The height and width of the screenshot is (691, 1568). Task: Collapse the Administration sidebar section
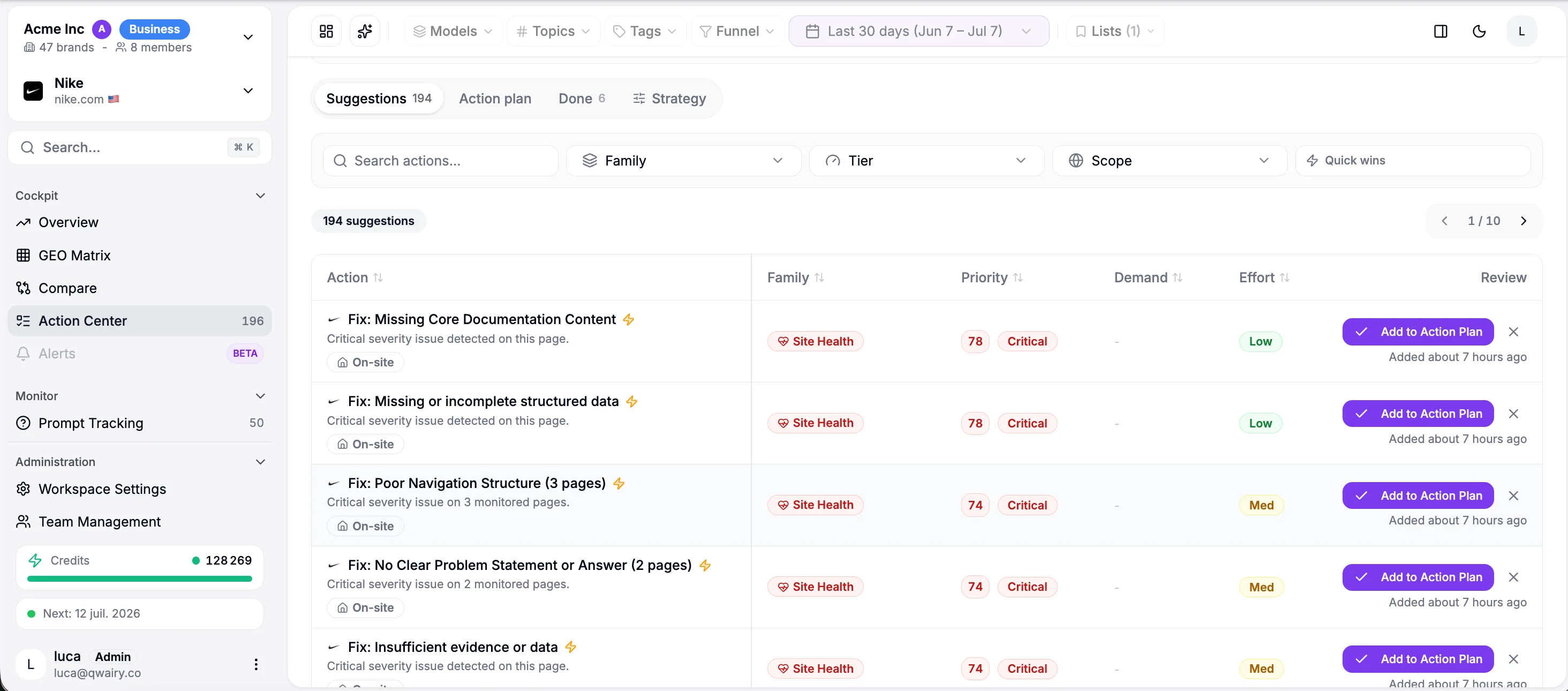260,462
